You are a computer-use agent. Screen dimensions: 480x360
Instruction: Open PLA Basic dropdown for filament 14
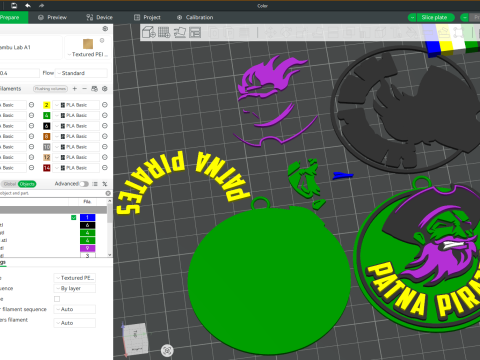click(76, 168)
